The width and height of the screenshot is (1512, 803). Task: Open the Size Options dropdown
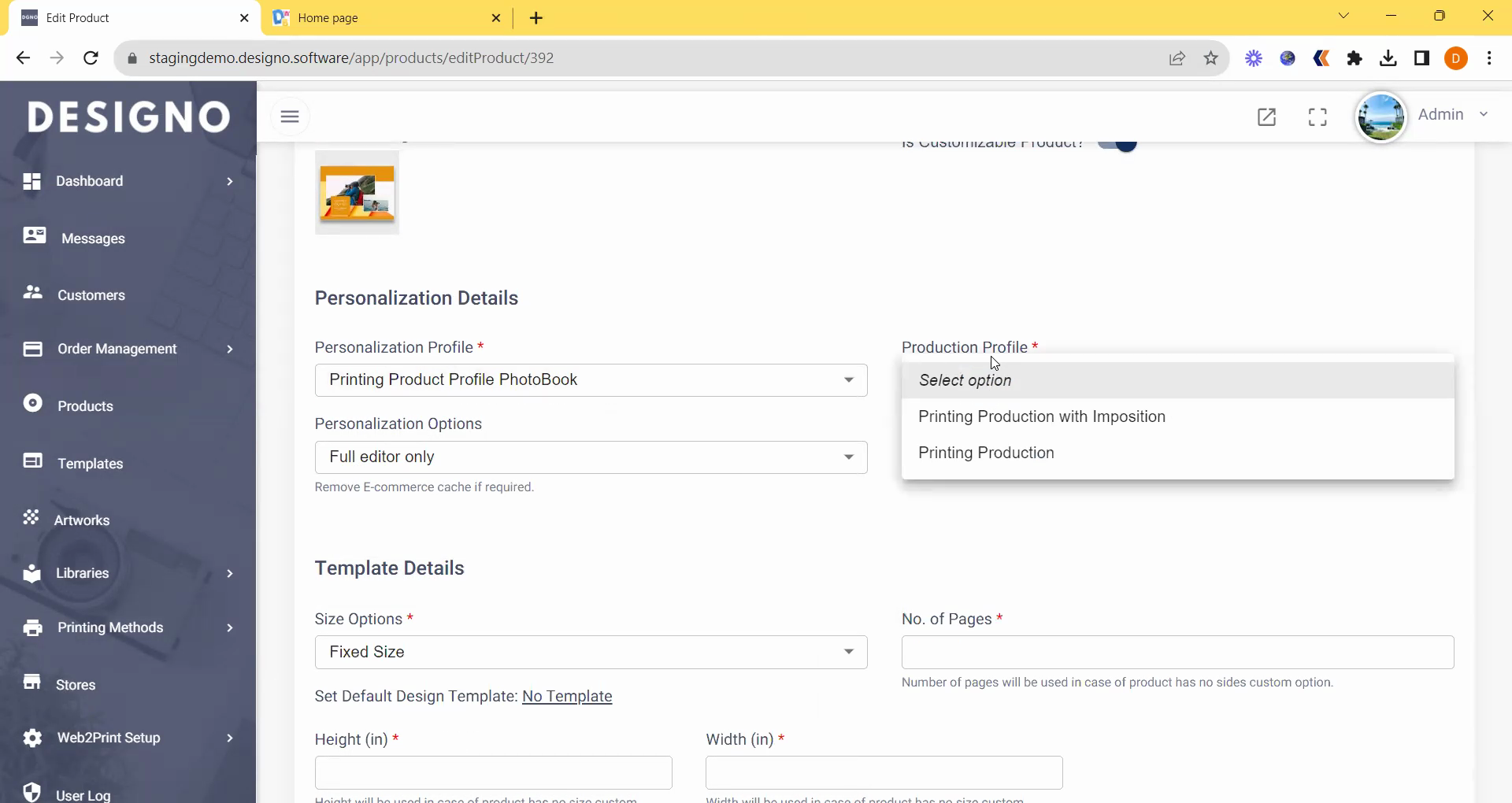tap(591, 653)
